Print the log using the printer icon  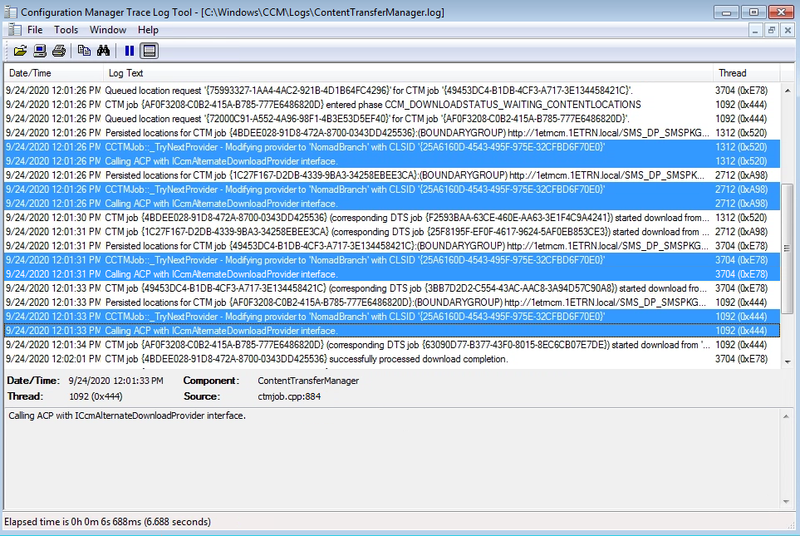[x=59, y=51]
